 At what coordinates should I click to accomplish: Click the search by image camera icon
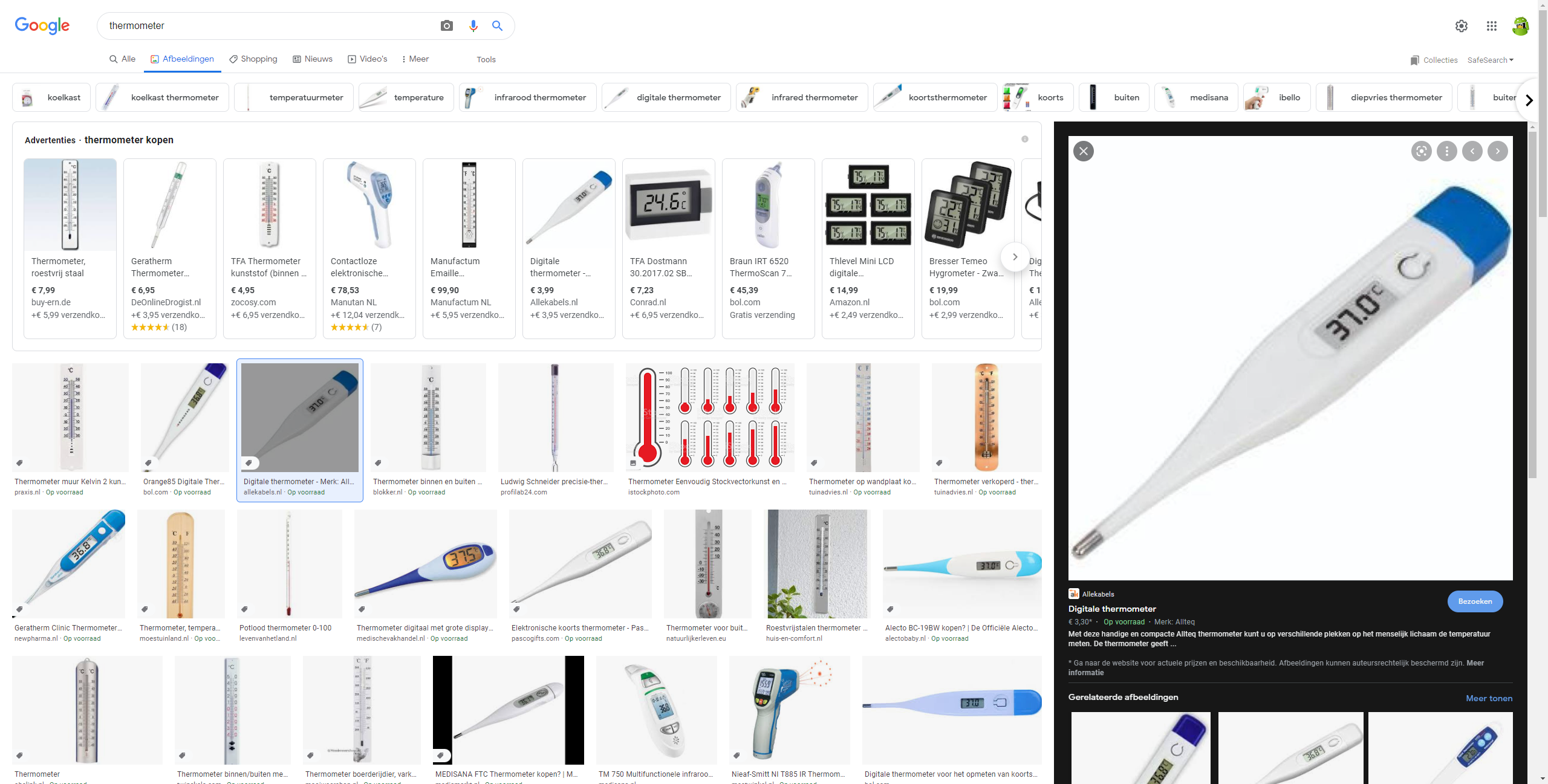[x=446, y=26]
